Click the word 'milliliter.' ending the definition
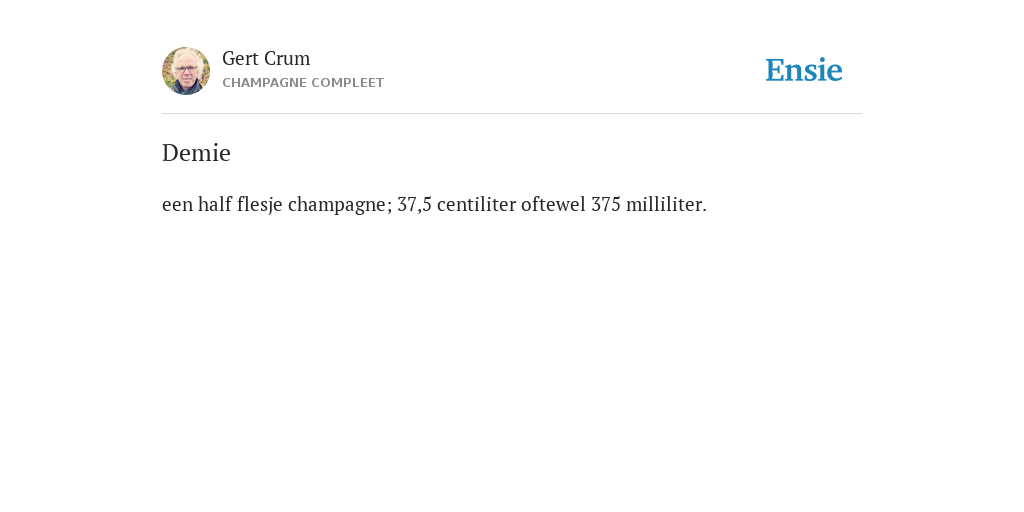This screenshot has height=512, width=1024. [666, 204]
